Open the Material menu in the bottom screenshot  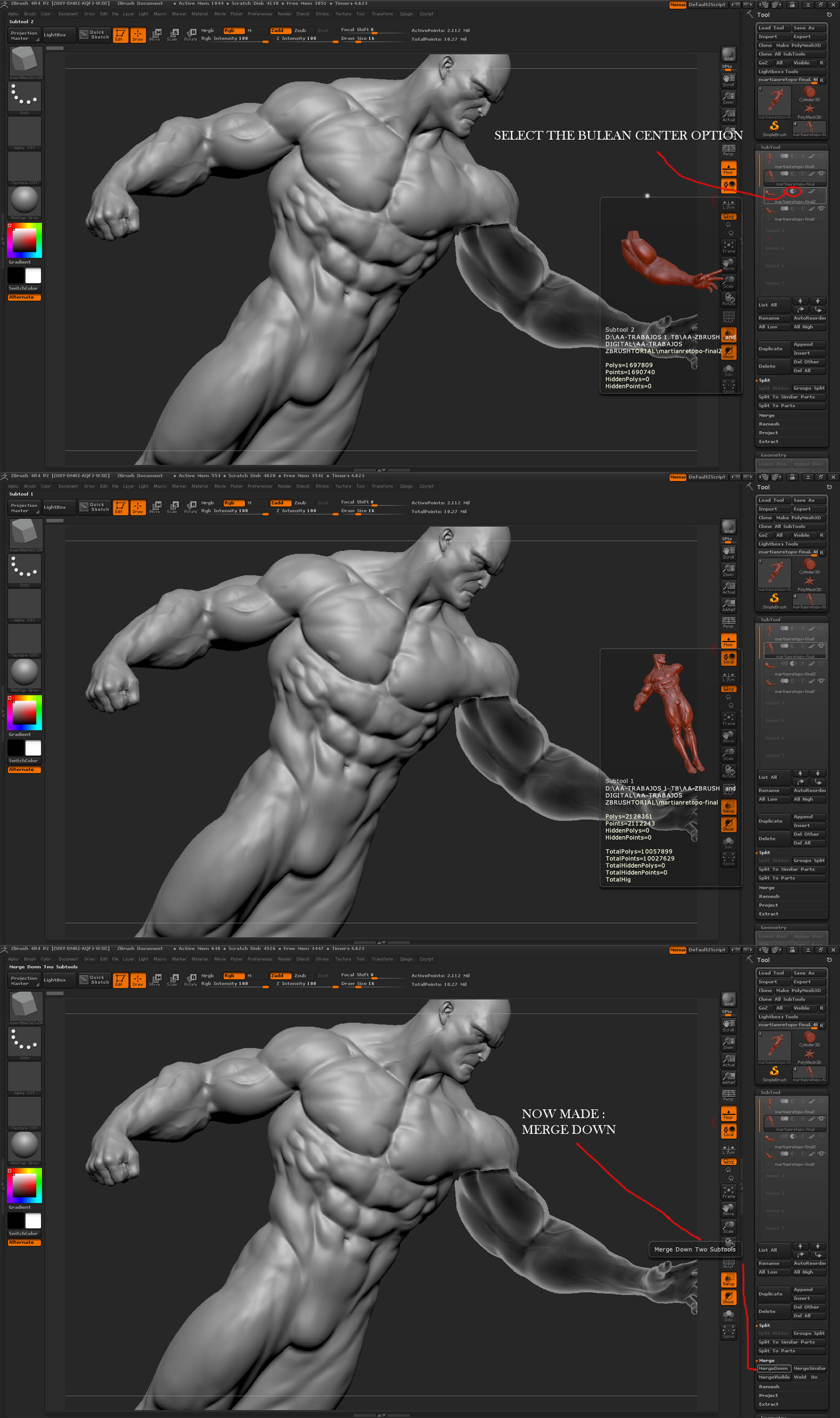pos(199,959)
